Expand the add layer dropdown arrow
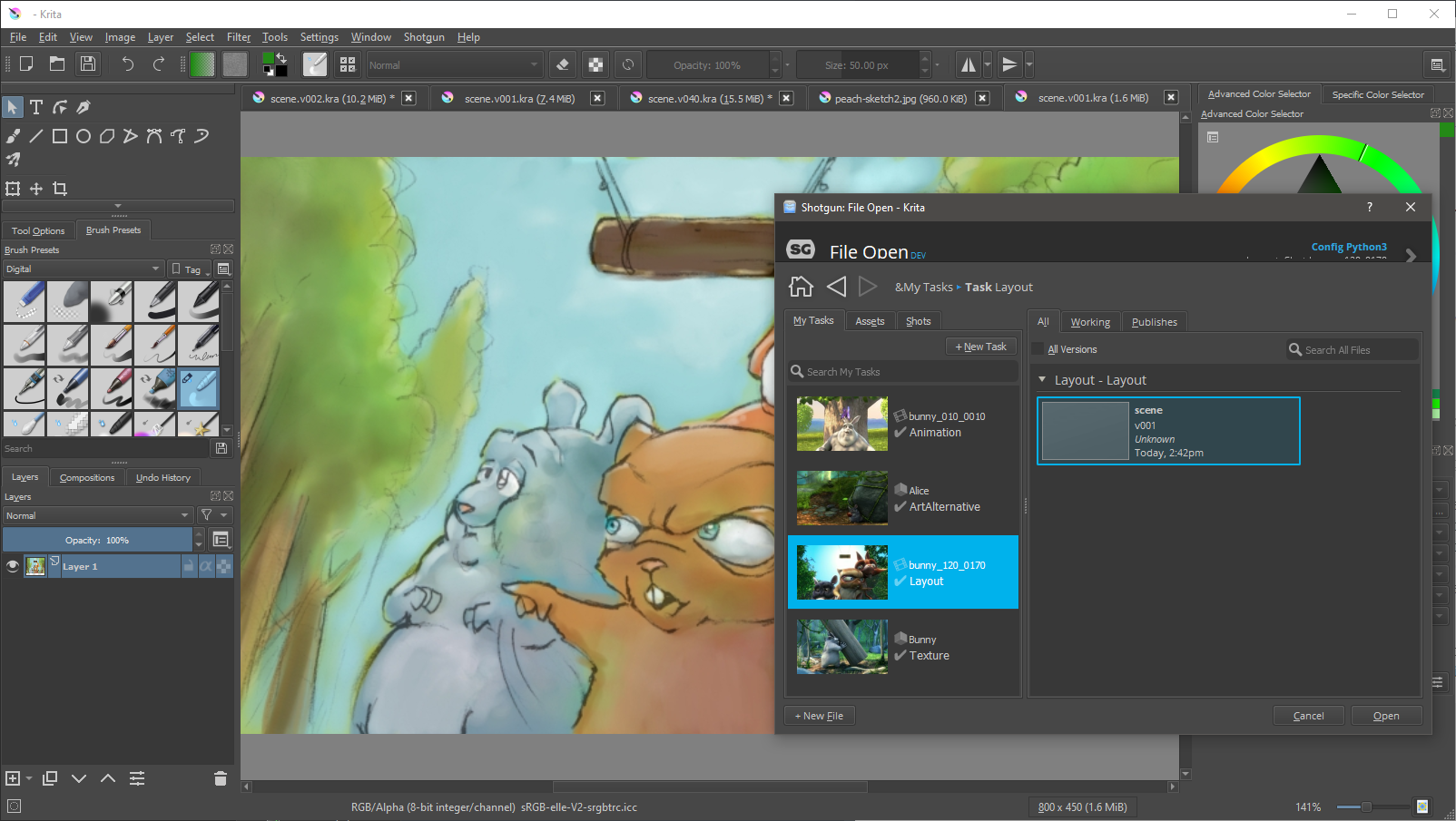The height and width of the screenshot is (821, 1456). click(x=29, y=778)
